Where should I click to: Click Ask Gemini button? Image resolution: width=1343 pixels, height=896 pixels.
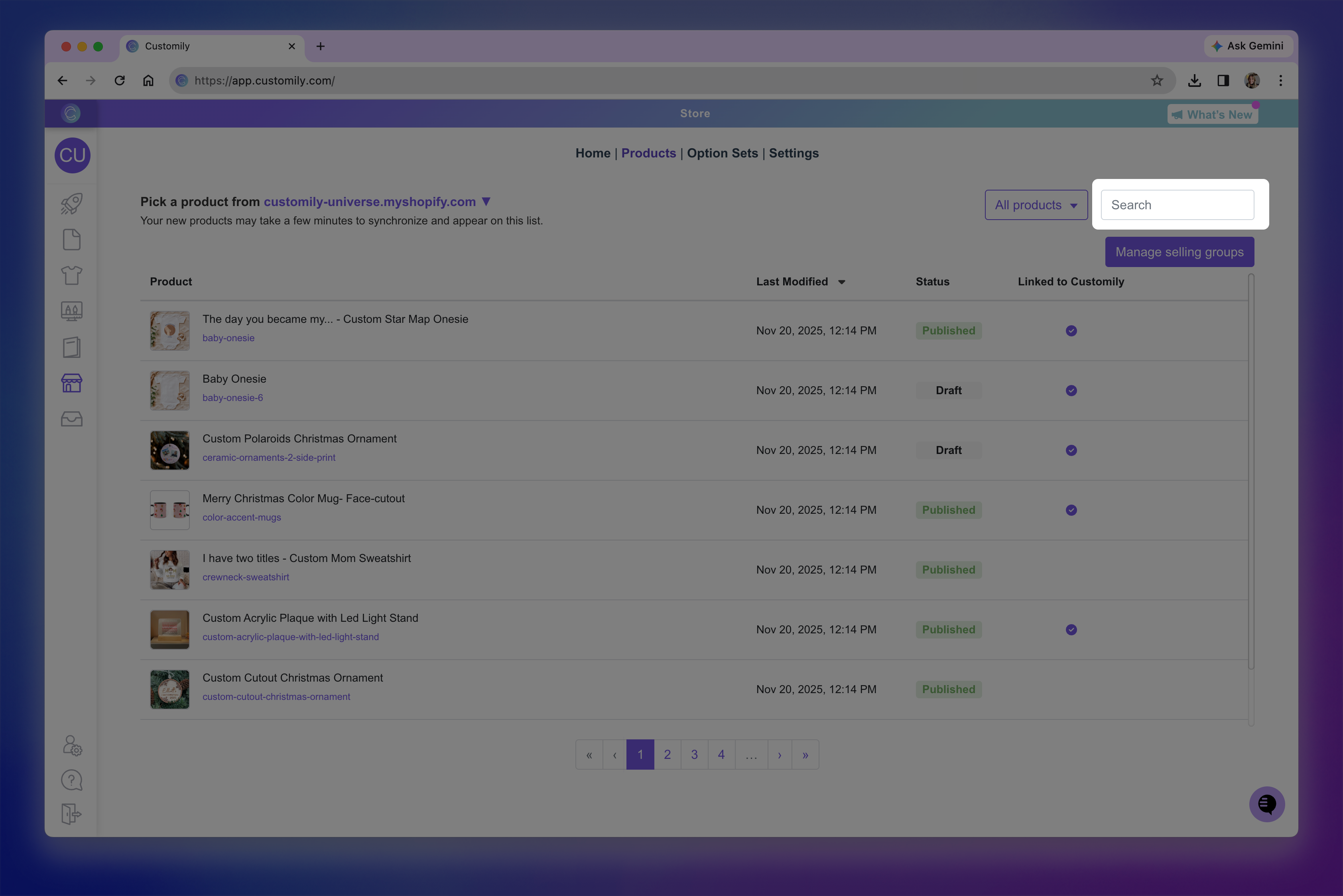pos(1248,46)
